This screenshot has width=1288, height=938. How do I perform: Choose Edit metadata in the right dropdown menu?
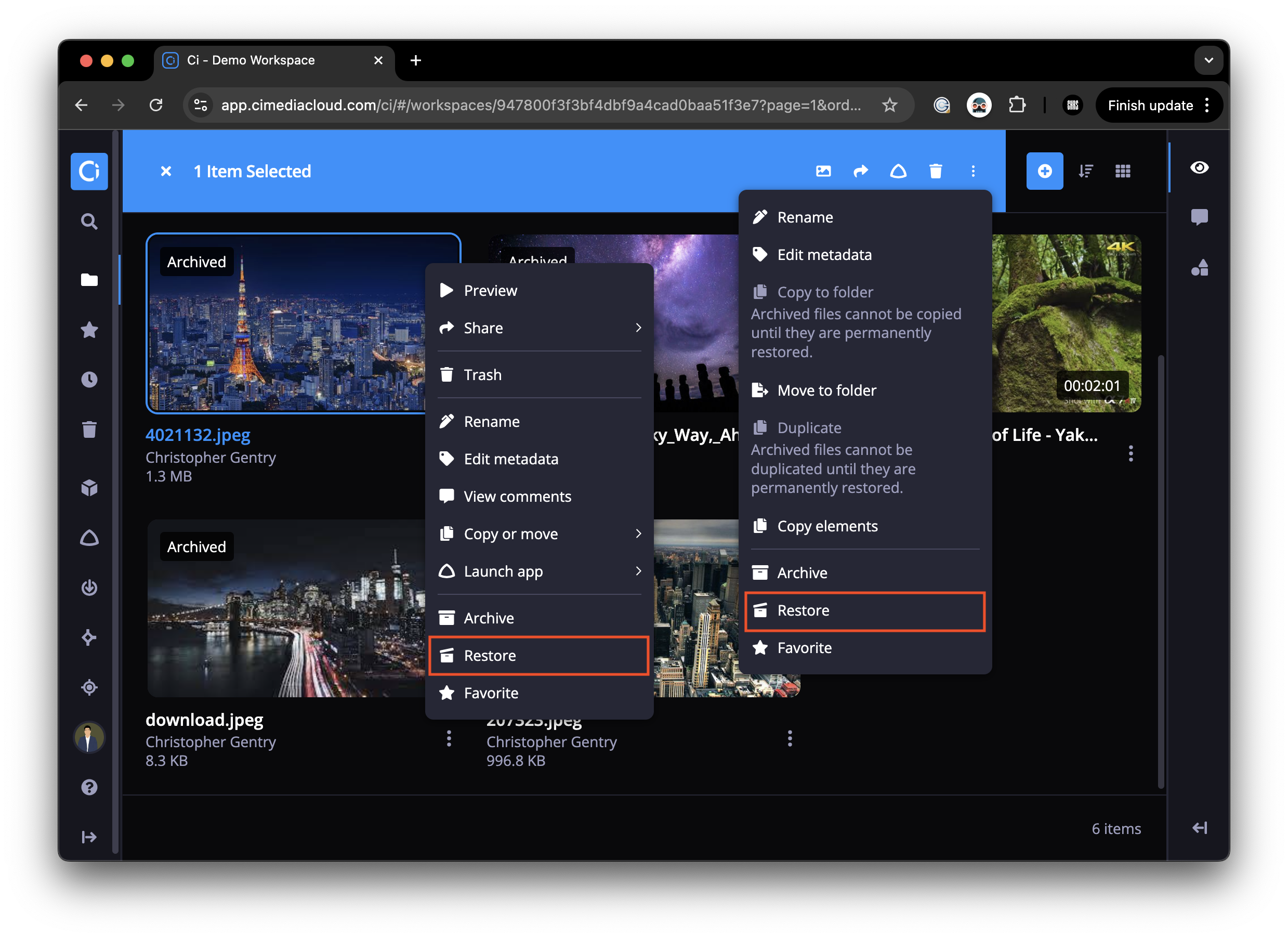(865, 255)
